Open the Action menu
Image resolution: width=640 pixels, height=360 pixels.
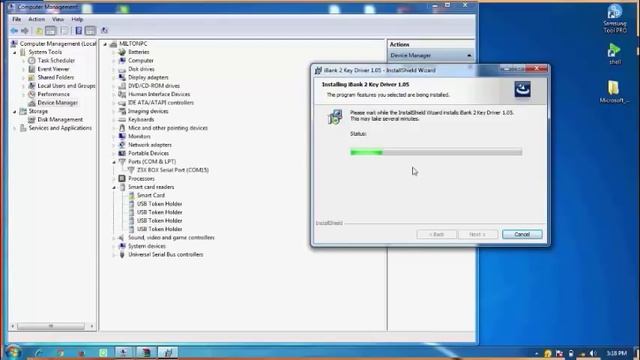click(36, 19)
